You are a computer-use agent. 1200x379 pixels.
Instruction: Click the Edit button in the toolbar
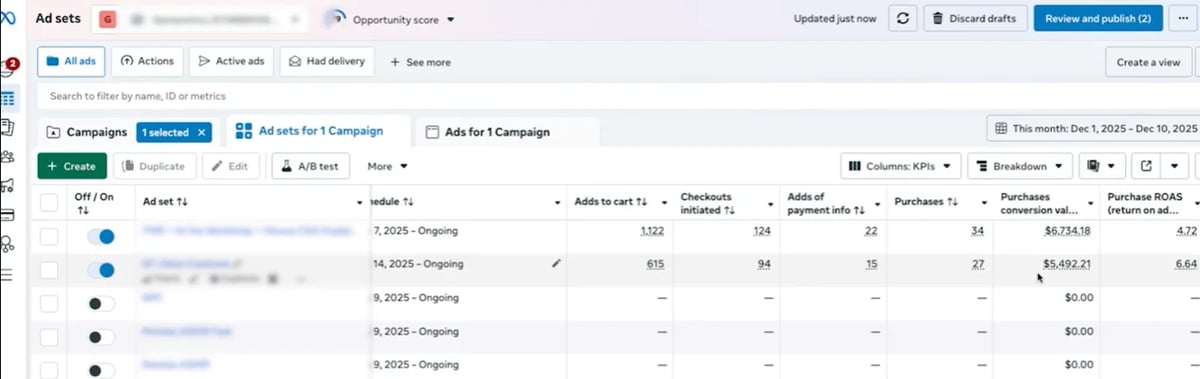point(231,166)
